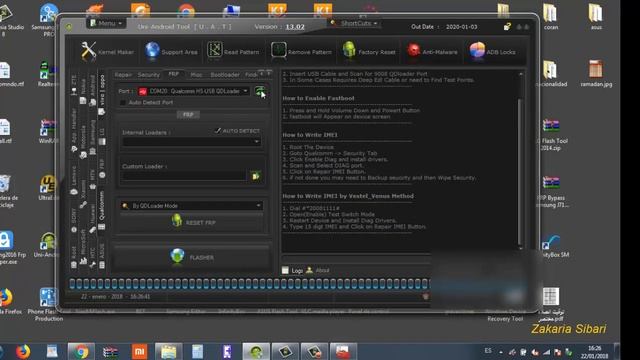Select the LG vertical side tab
The width and height of the screenshot is (640, 360).
pos(102,136)
